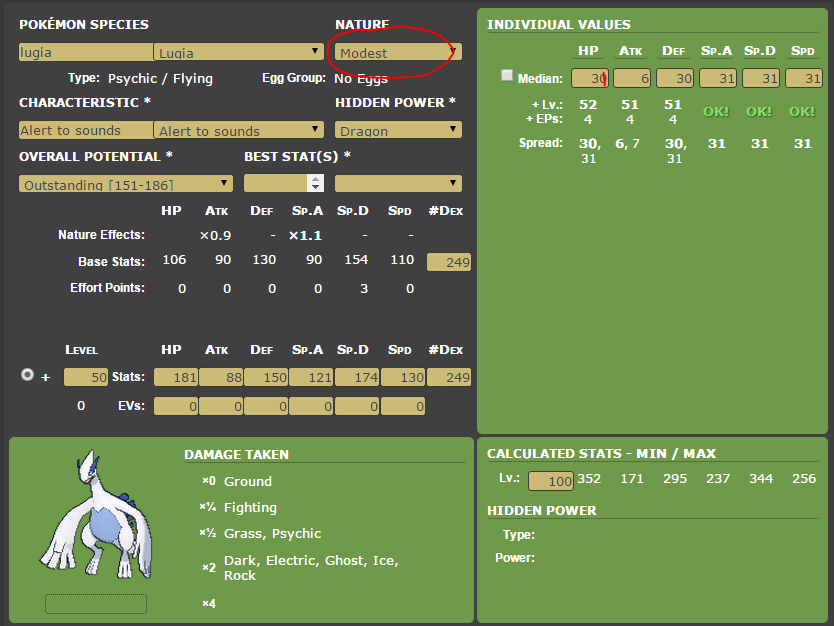The height and width of the screenshot is (626, 834).
Task: Toggle the Median checkbox in Individual Values
Action: (x=507, y=76)
